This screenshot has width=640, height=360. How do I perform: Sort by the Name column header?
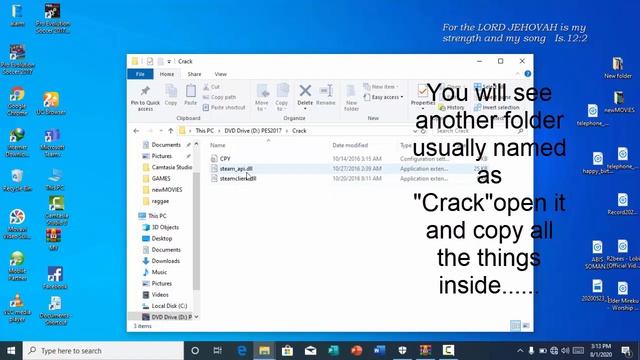(218, 145)
